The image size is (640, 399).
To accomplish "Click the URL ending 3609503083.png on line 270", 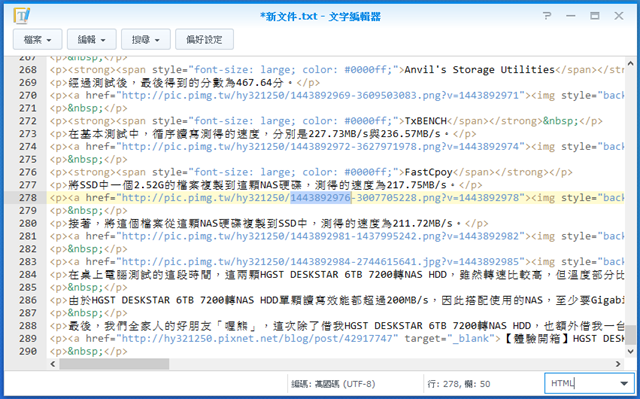I will (320, 95).
